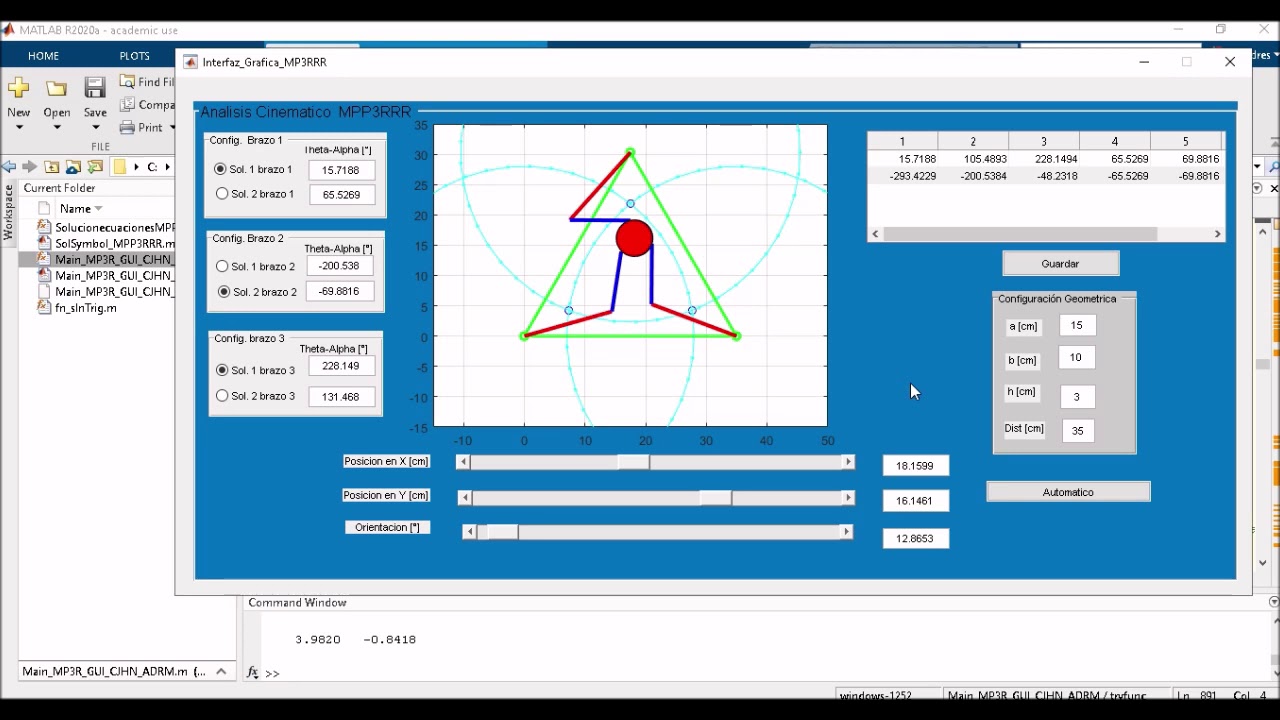Screen dimensions: 1280x720
Task: Open the Open dropdown arrow
Action: coord(56,128)
